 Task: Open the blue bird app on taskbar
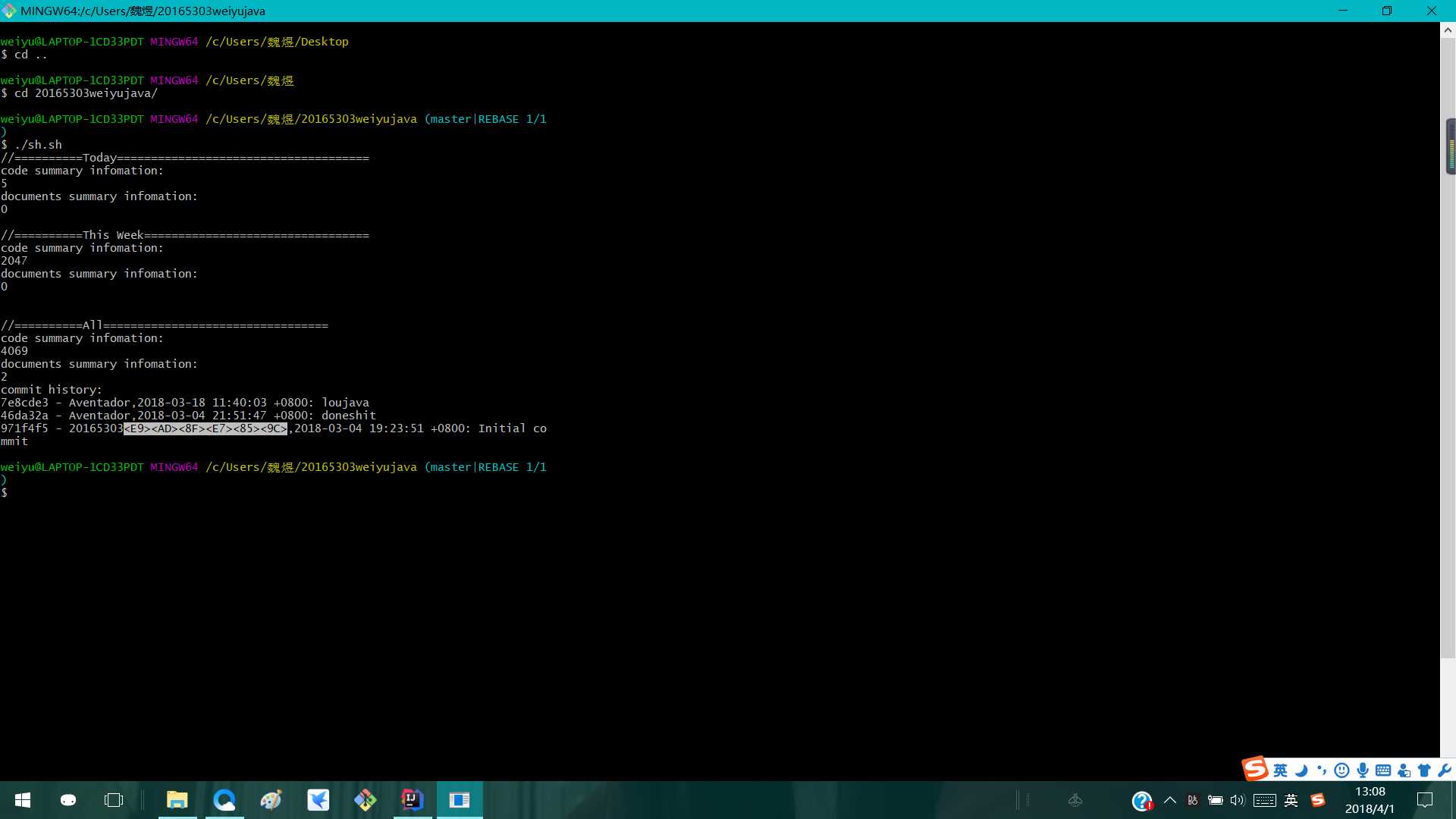coord(318,800)
